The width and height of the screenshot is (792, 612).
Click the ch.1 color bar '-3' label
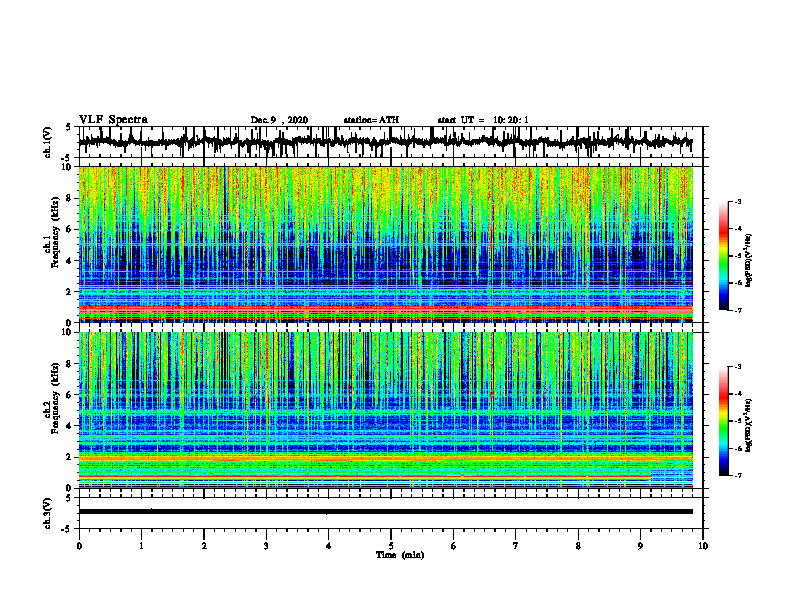(x=737, y=201)
